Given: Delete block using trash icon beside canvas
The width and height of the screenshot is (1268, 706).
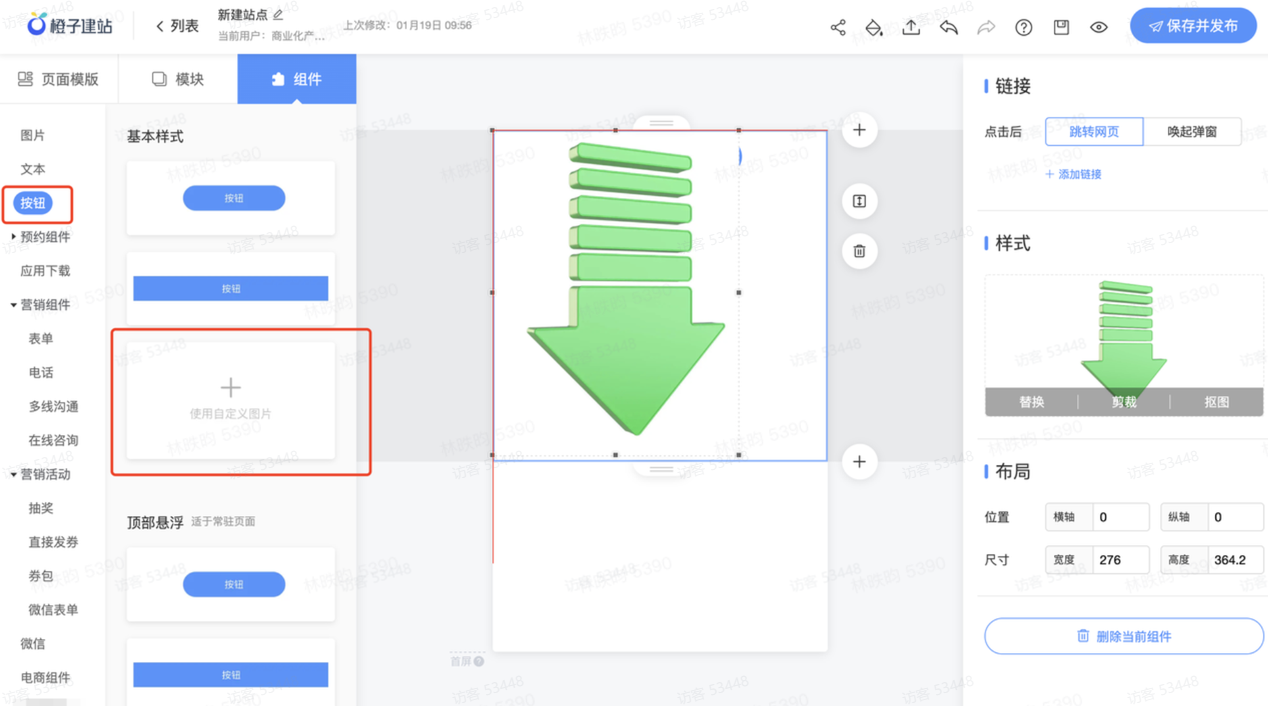Looking at the screenshot, I should pyautogui.click(x=859, y=251).
